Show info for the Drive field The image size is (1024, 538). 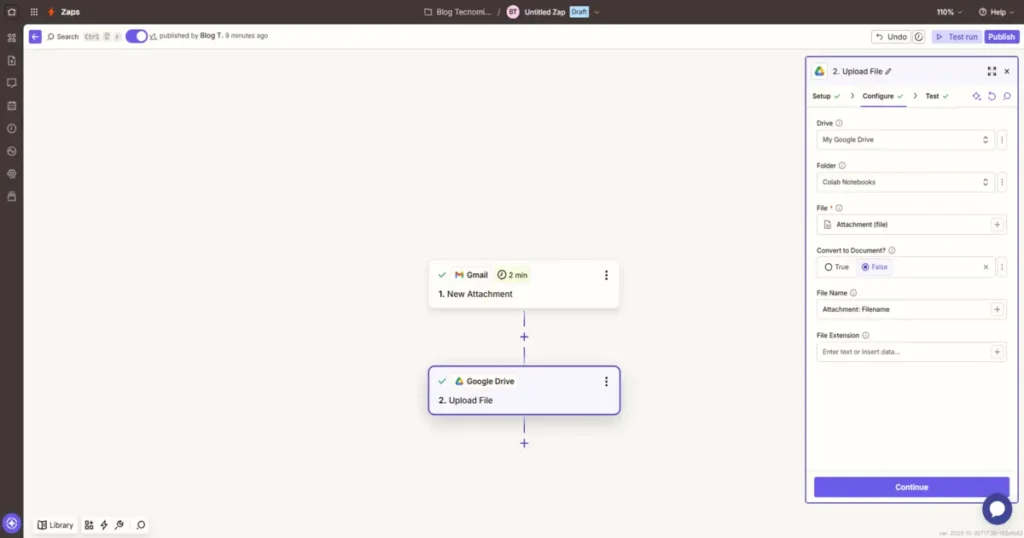(839, 123)
